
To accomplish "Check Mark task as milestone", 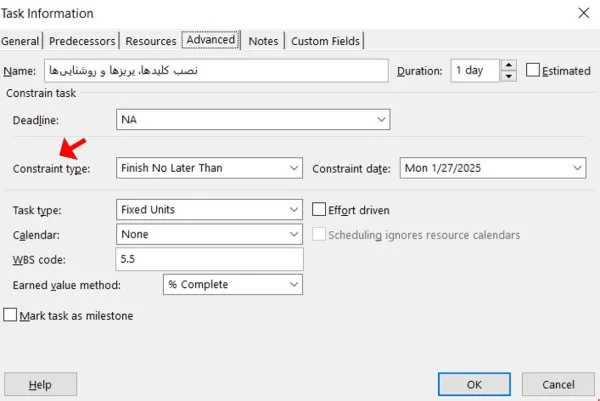I will pyautogui.click(x=11, y=315).
